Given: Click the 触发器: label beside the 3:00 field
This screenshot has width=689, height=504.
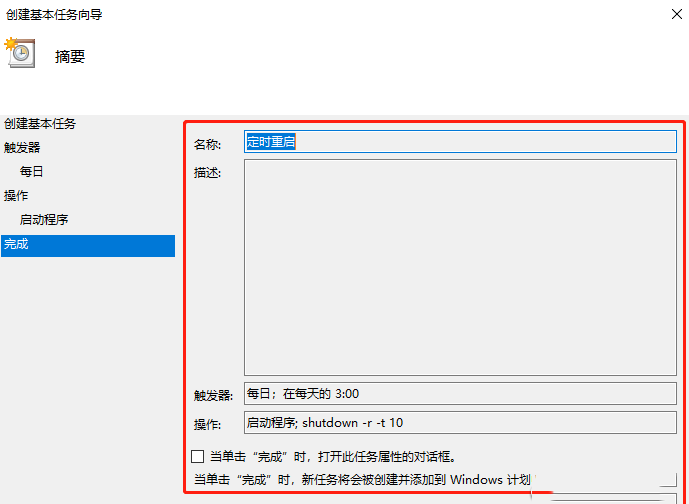Looking at the screenshot, I should pyautogui.click(x=214, y=396).
